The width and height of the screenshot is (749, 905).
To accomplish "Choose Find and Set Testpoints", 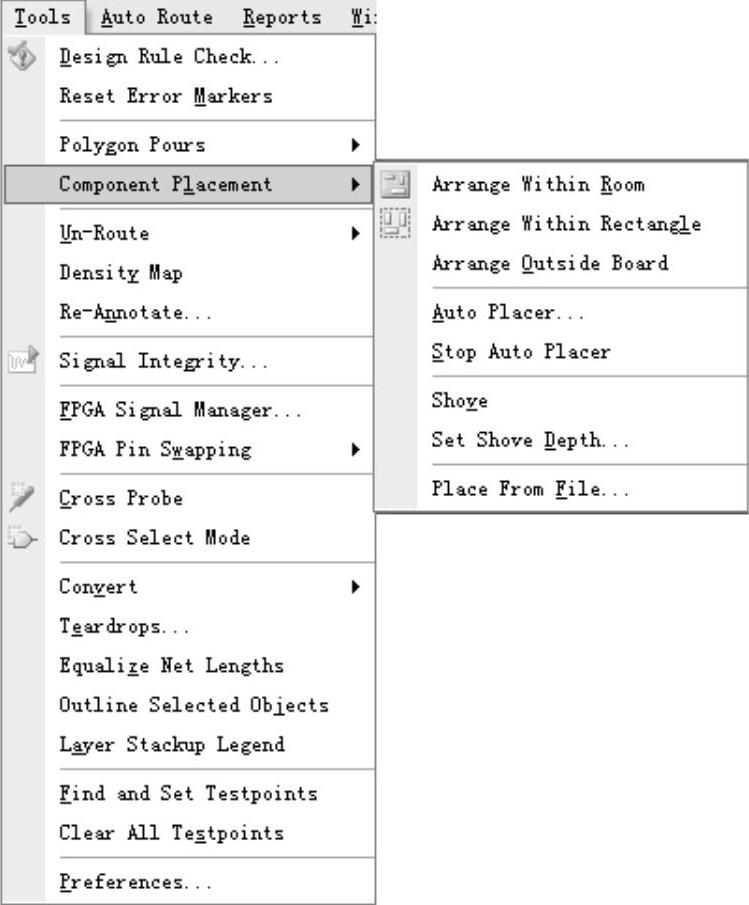I will pyautogui.click(x=188, y=793).
